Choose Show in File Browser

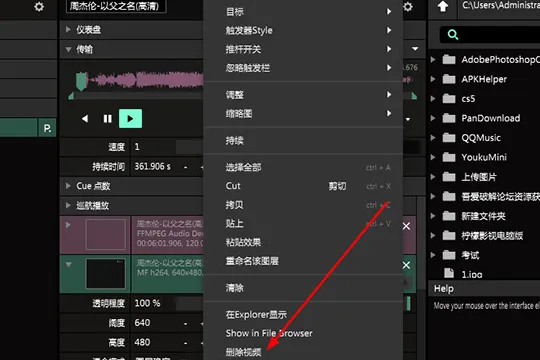point(303,333)
